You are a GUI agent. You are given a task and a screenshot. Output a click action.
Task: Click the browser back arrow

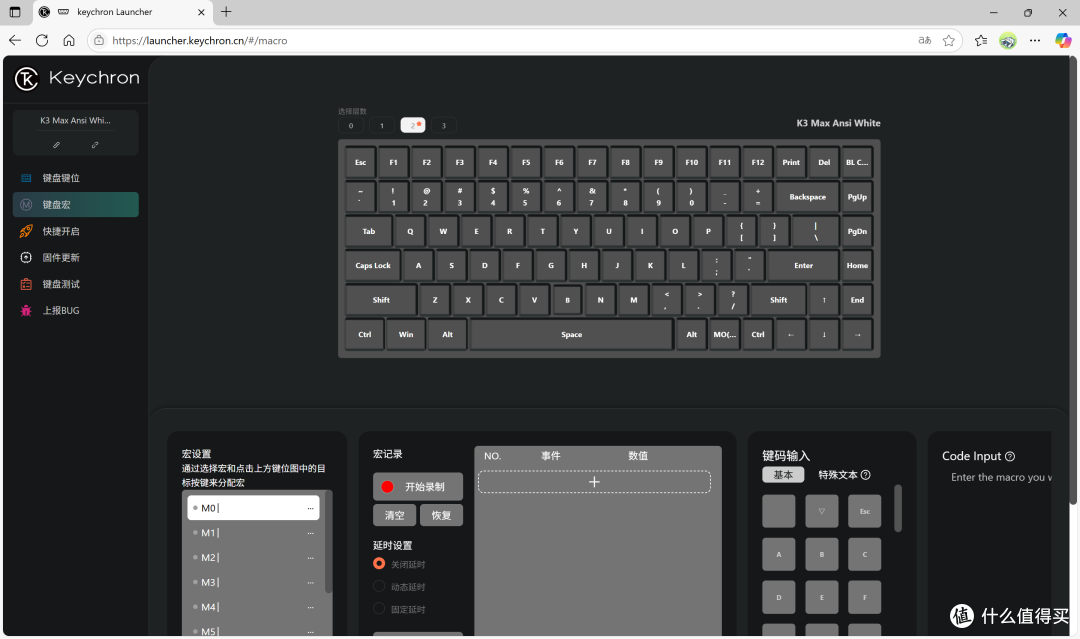[x=15, y=41]
